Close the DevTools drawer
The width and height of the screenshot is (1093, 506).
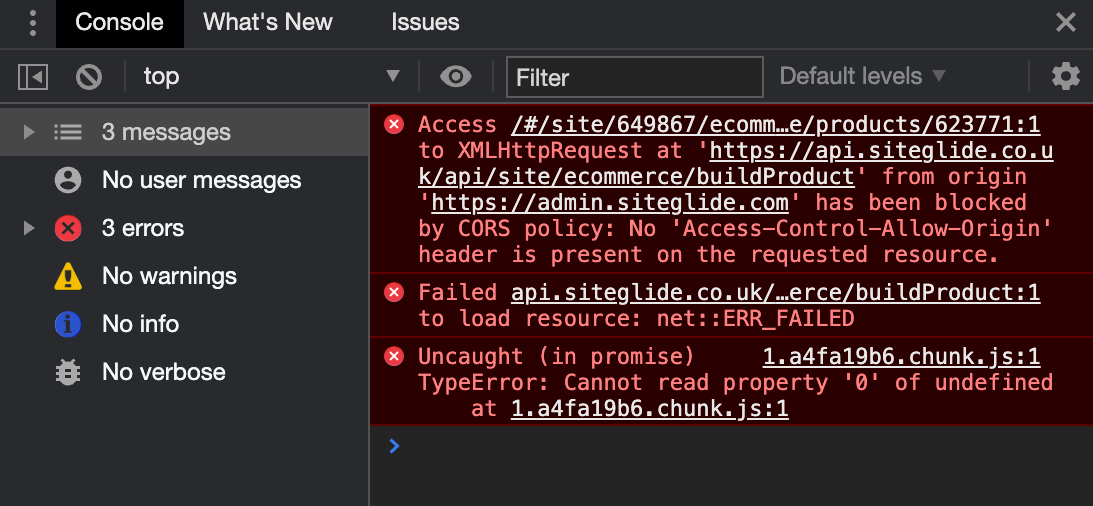point(1065,23)
